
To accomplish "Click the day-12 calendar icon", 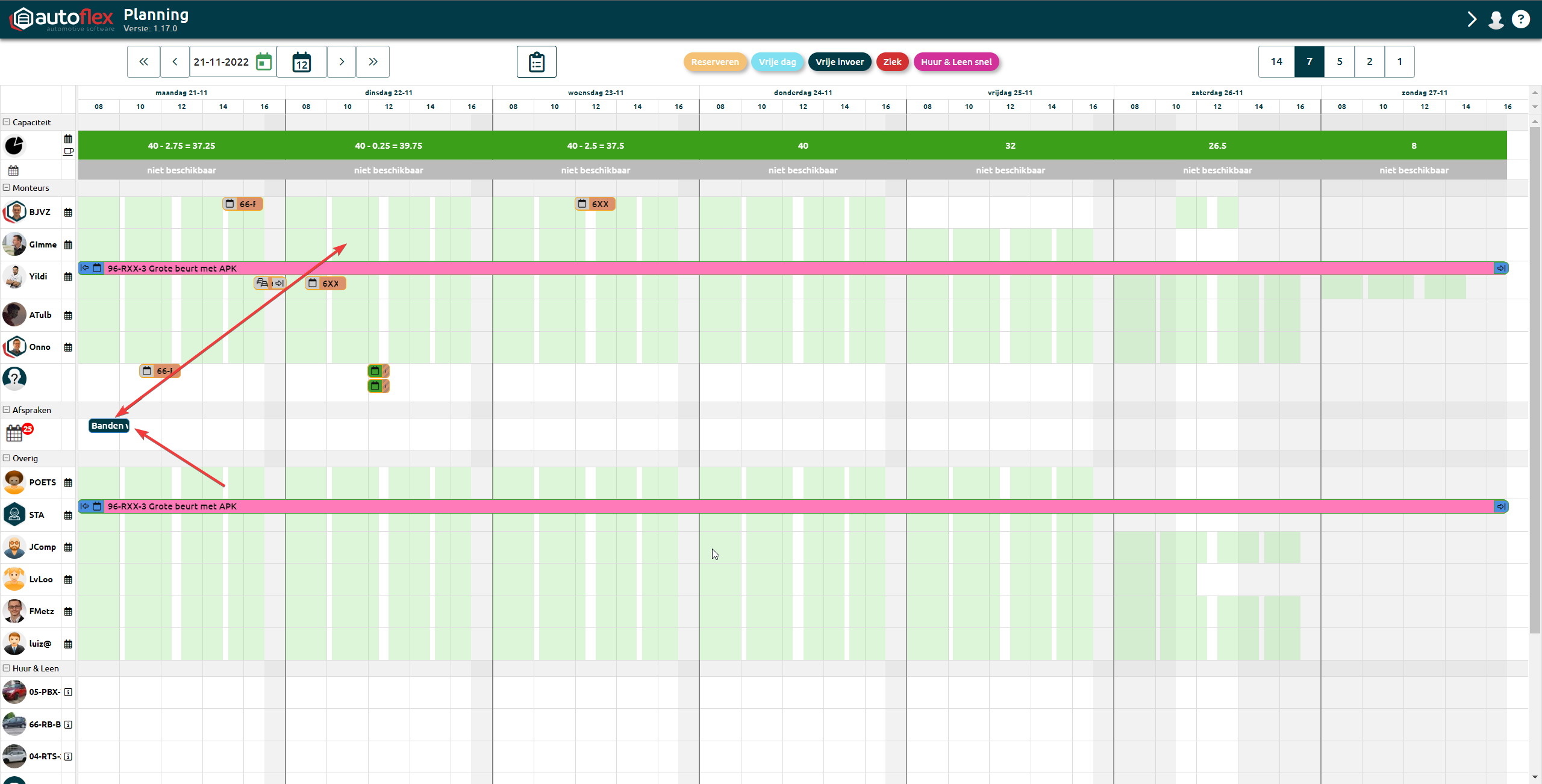I will pos(302,62).
